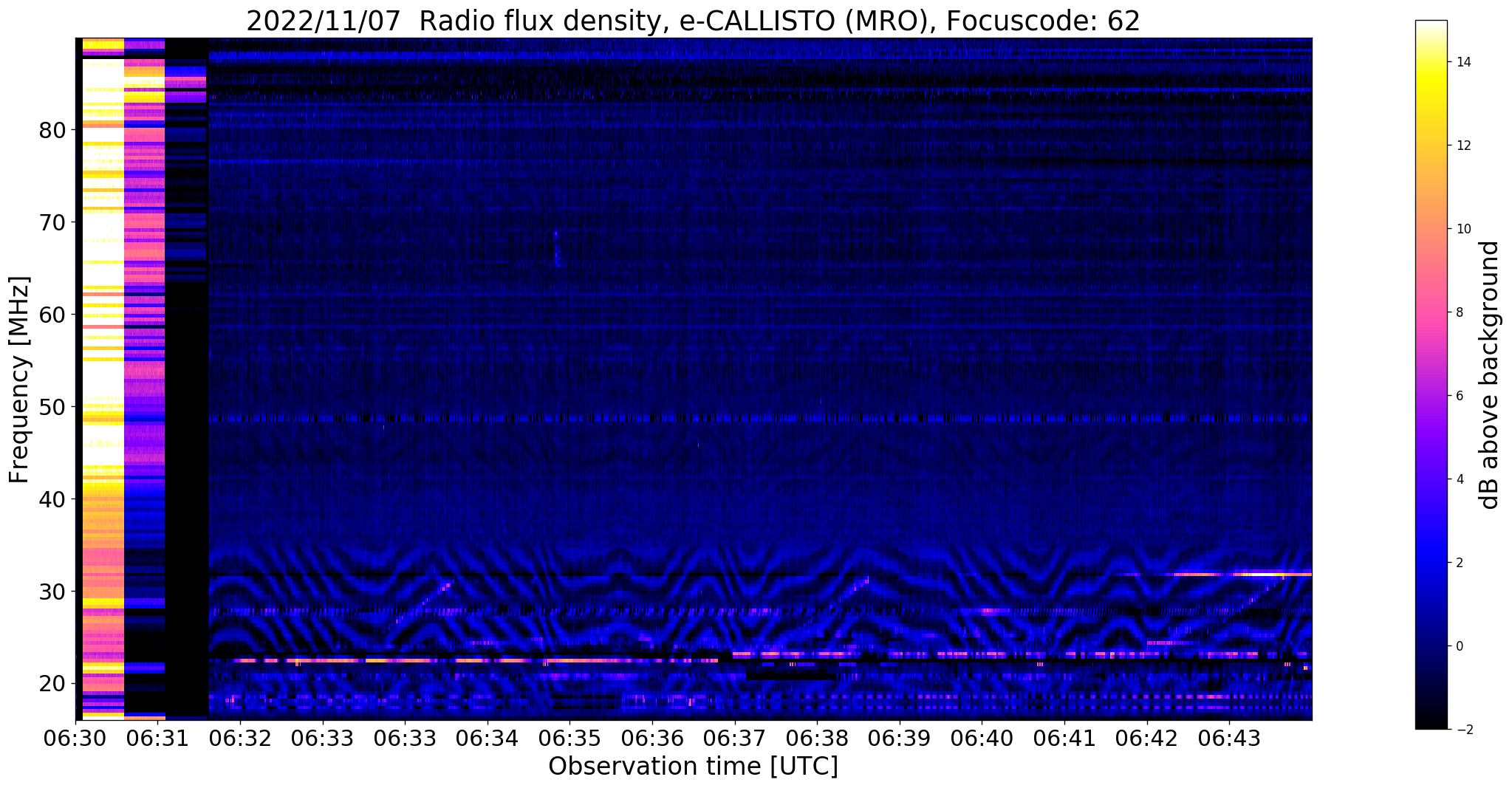Select the colorbar tick value 12

1463,145
